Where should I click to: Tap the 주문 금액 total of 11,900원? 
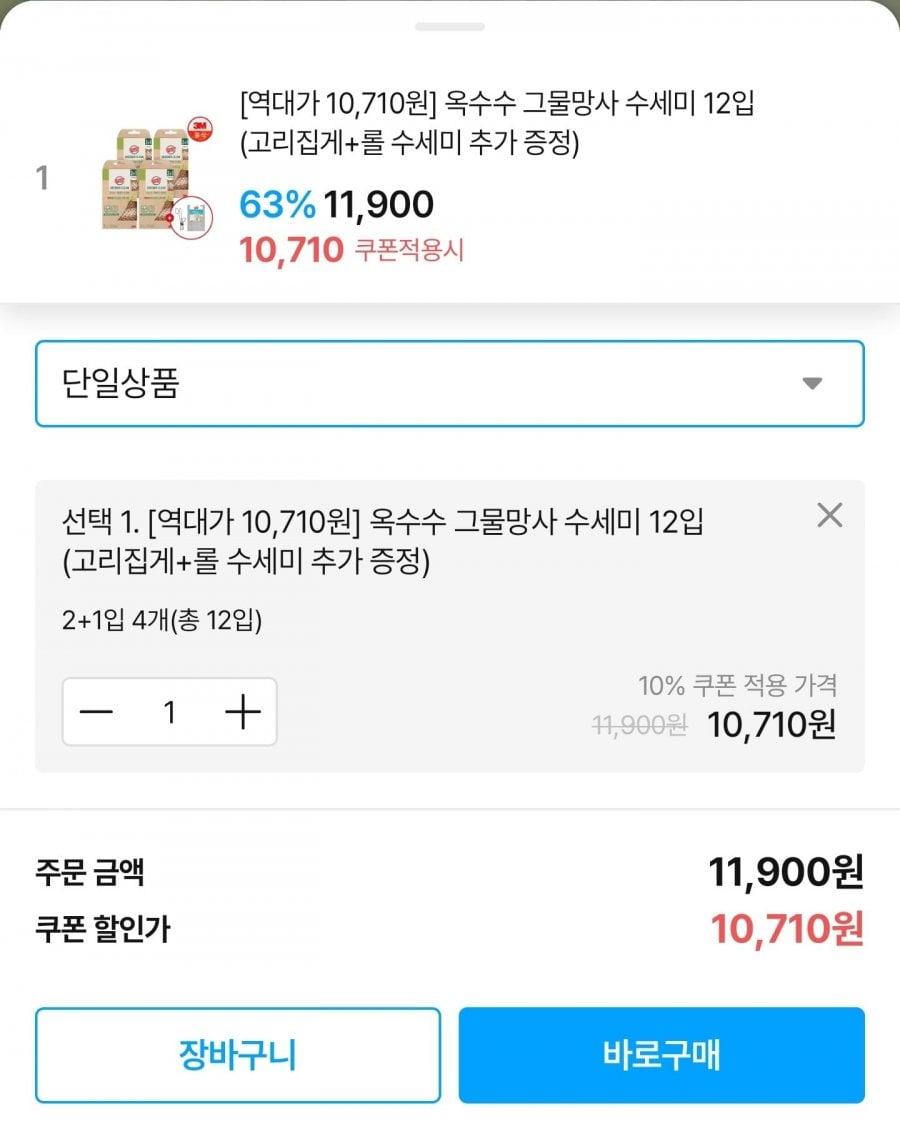[785, 873]
